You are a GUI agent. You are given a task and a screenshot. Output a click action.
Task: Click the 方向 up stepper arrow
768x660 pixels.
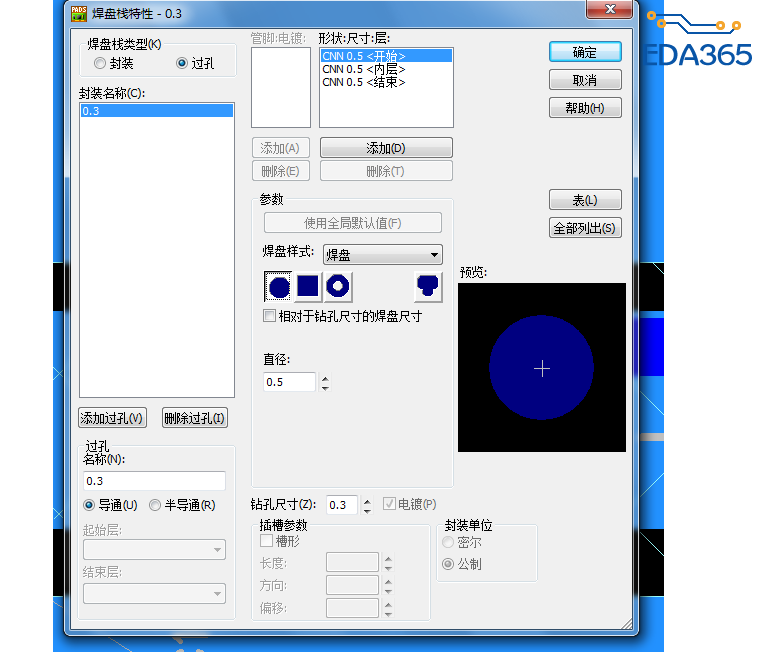click(x=388, y=581)
